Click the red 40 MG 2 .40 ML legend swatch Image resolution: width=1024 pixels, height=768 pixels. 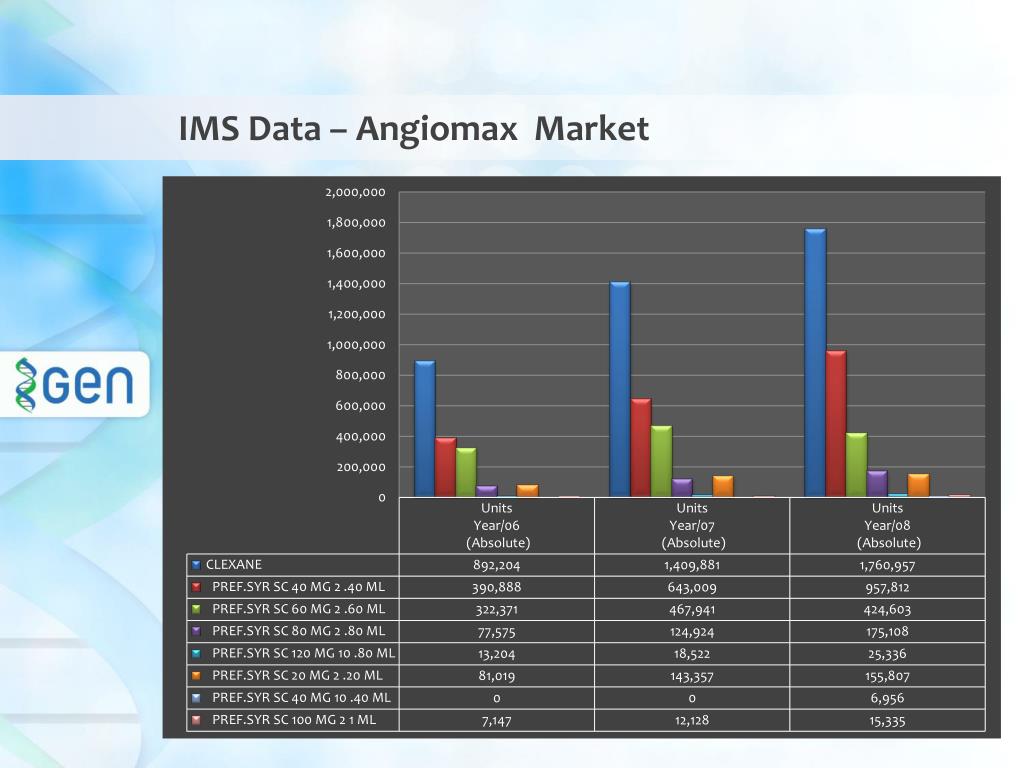point(196,587)
